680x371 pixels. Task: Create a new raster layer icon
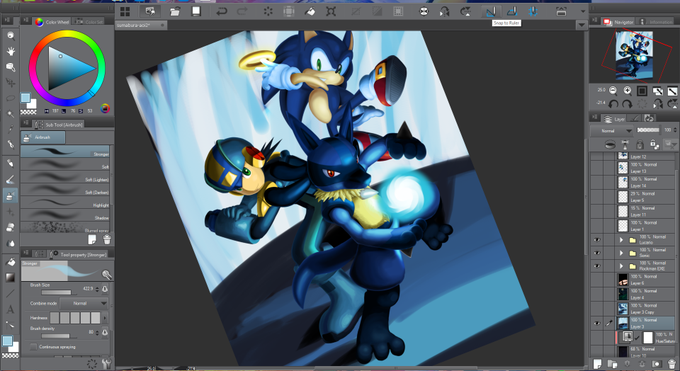click(598, 364)
